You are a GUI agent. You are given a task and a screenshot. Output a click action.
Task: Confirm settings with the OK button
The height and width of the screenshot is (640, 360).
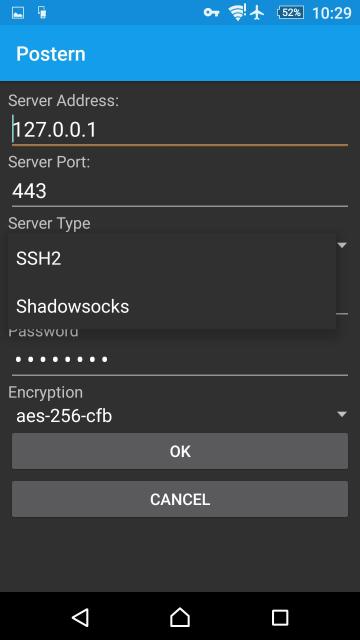tap(180, 451)
